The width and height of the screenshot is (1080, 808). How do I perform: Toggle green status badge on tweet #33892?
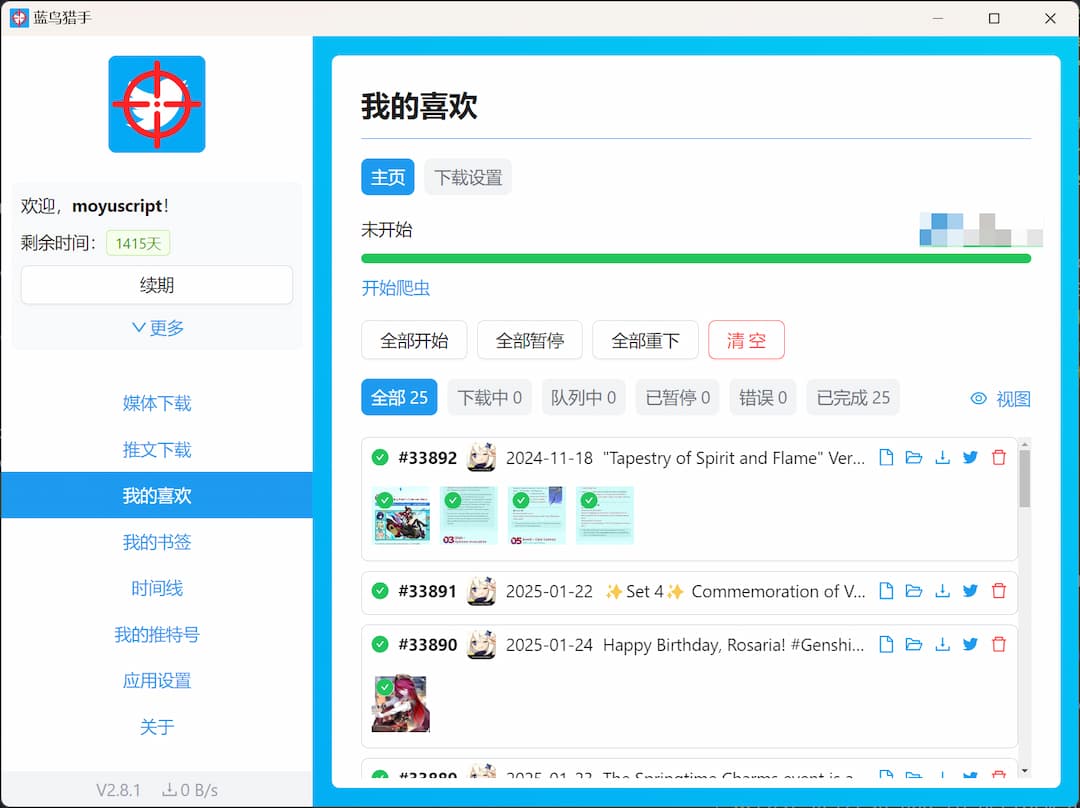pyautogui.click(x=380, y=457)
